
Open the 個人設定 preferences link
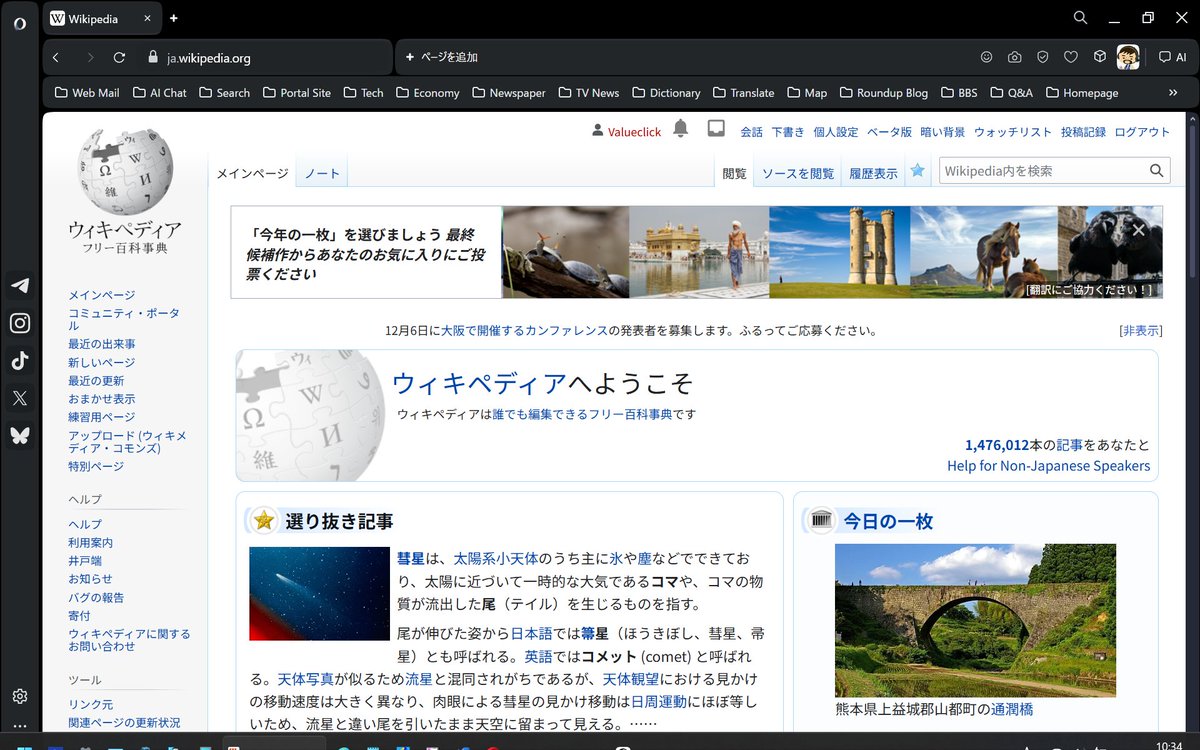pos(835,132)
